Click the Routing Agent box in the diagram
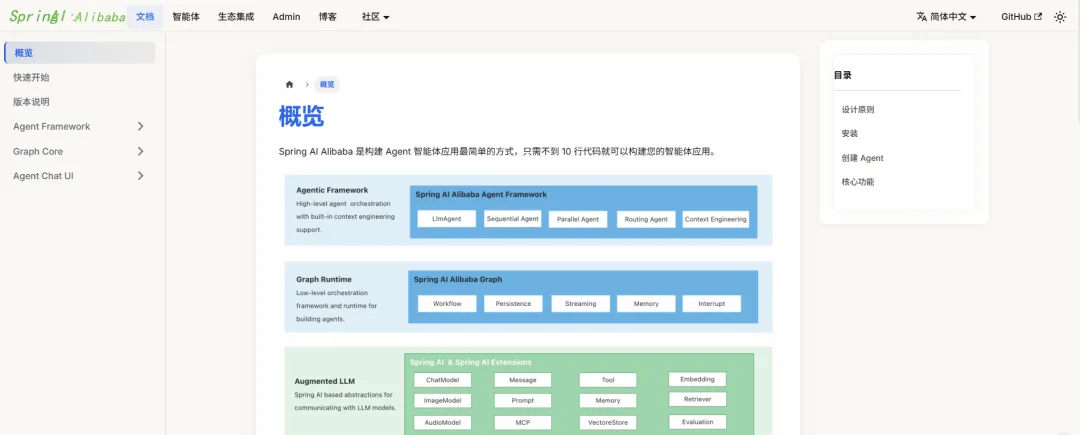 click(646, 220)
